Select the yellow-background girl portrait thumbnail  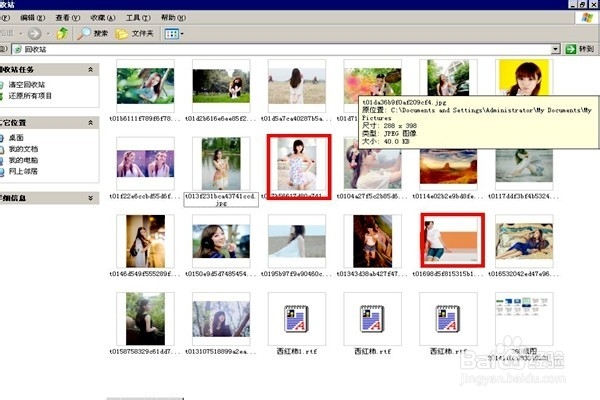pos(524,78)
